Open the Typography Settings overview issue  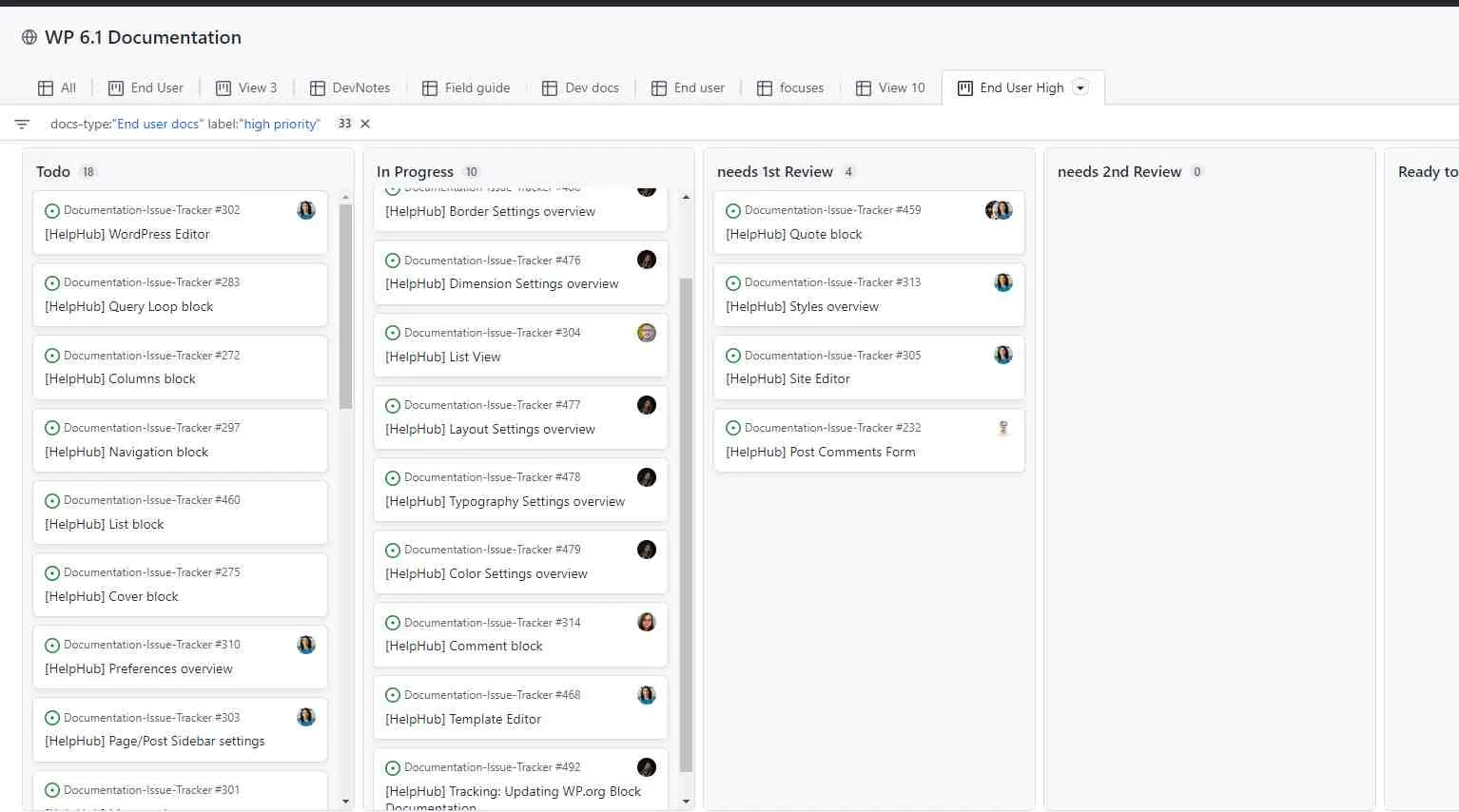(505, 501)
